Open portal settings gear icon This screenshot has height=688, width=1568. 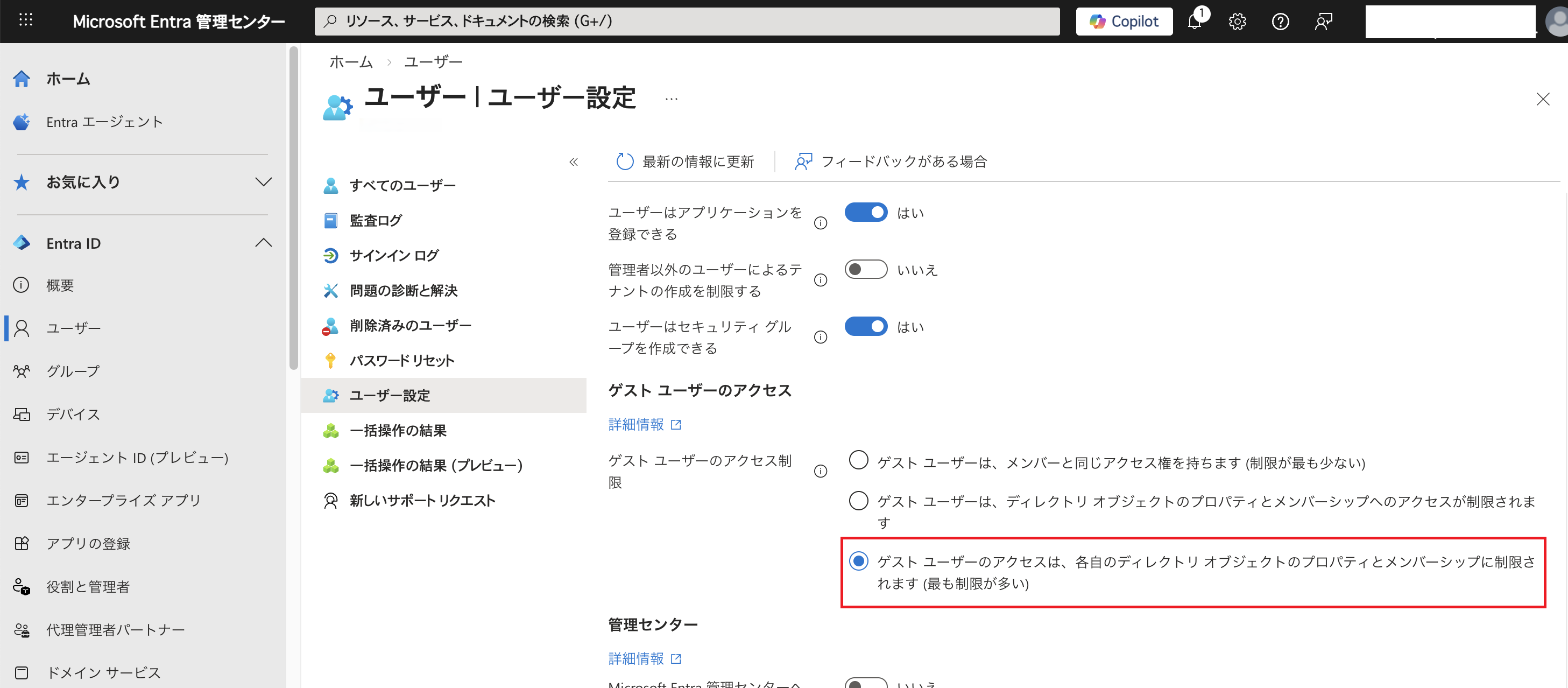click(1237, 22)
